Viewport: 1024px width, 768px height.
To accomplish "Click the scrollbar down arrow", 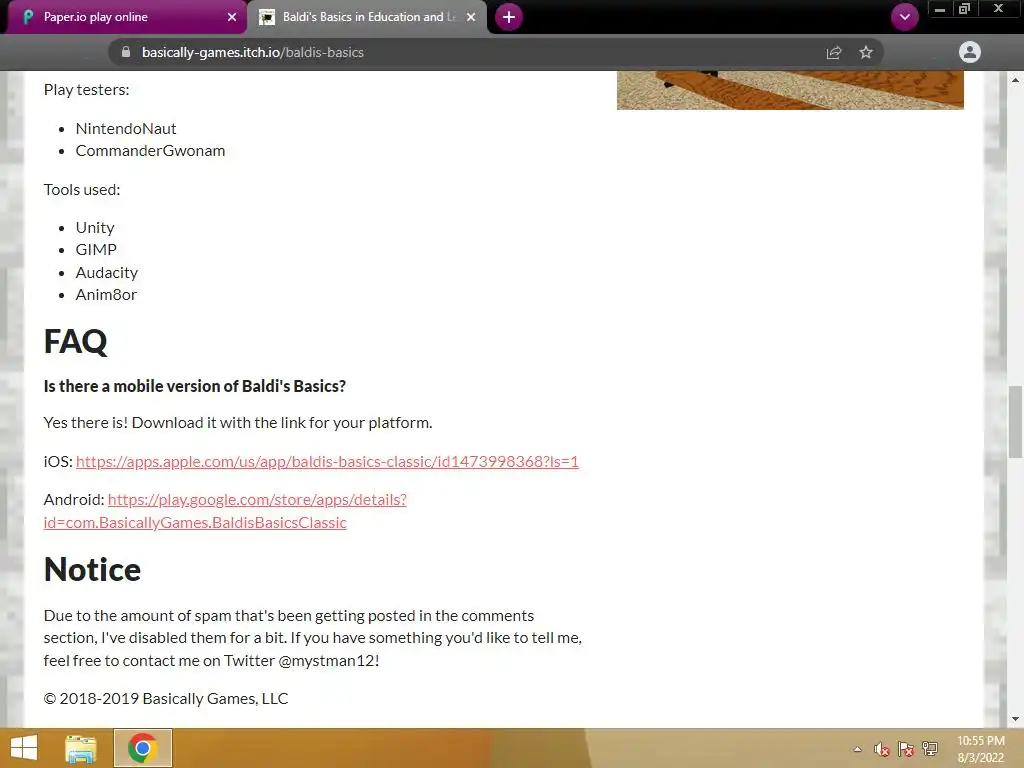I will [x=1015, y=719].
